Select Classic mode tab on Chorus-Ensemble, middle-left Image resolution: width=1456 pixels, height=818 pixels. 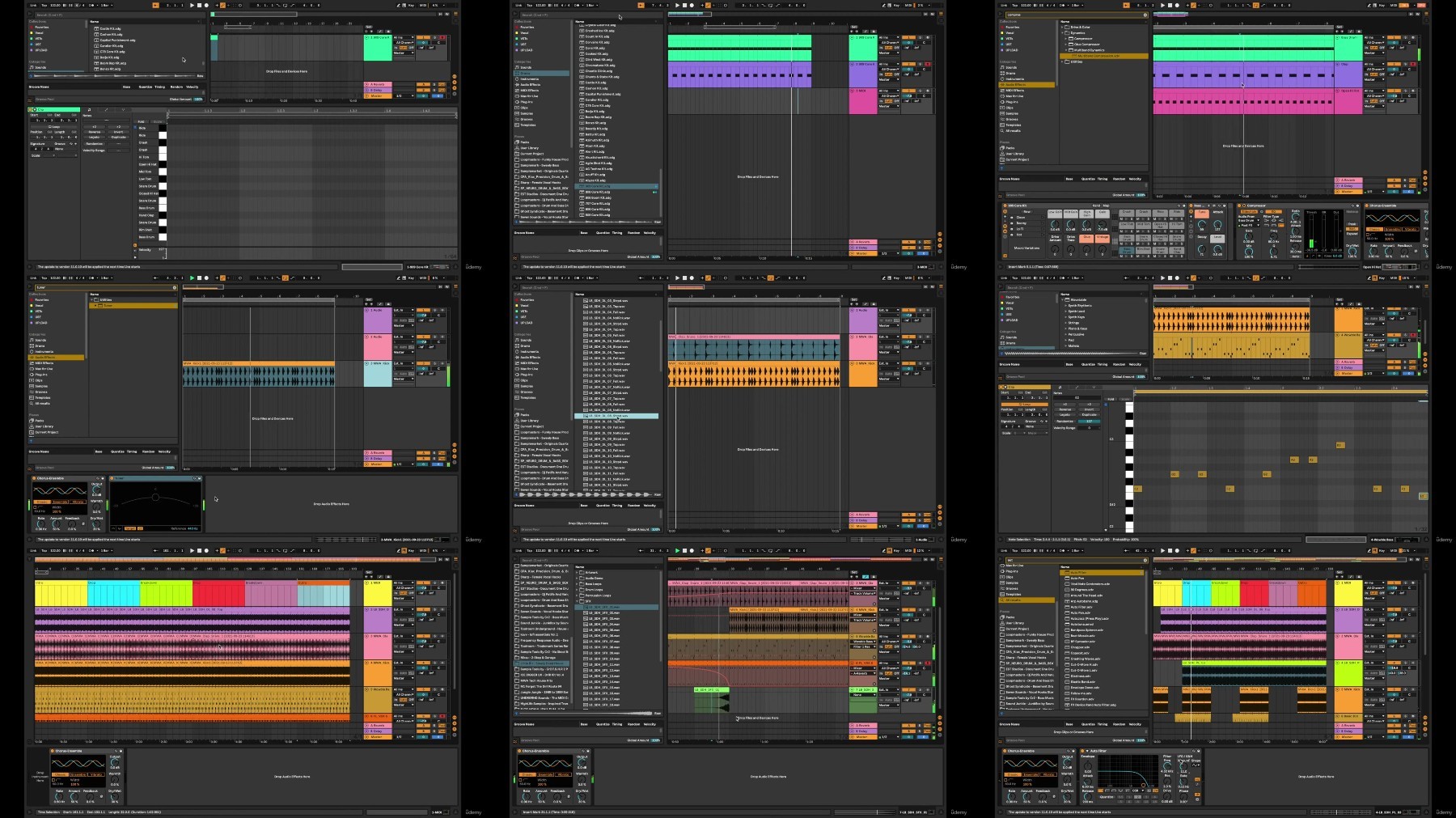coord(42,502)
